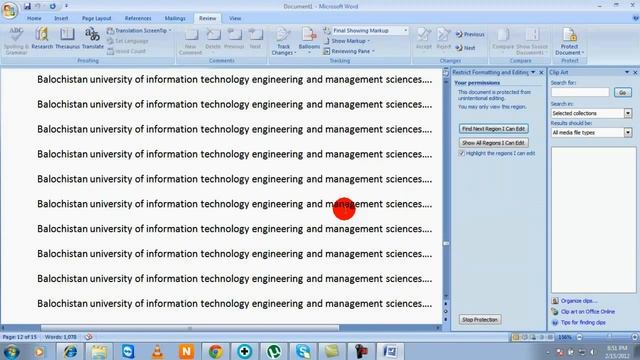Click the zoom slider in status bar

[609, 337]
